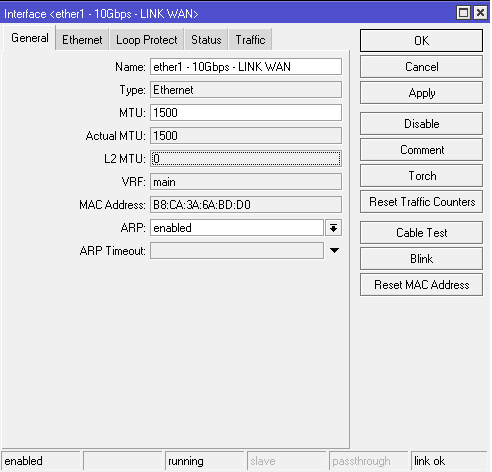Viewport: 492px width, 472px height.
Task: Reset Traffic Counters
Action: tap(421, 202)
